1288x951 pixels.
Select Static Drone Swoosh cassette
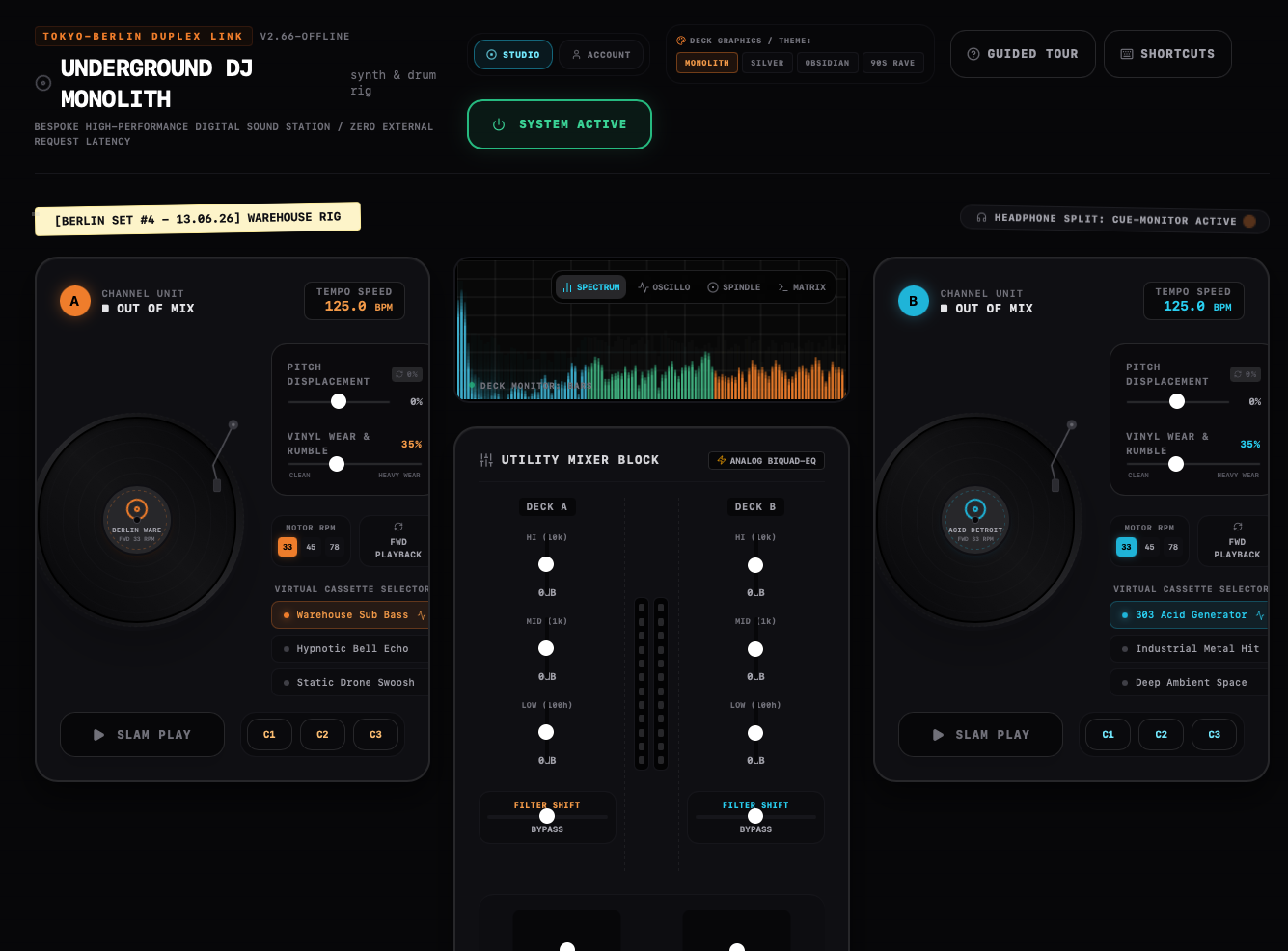pos(351,683)
